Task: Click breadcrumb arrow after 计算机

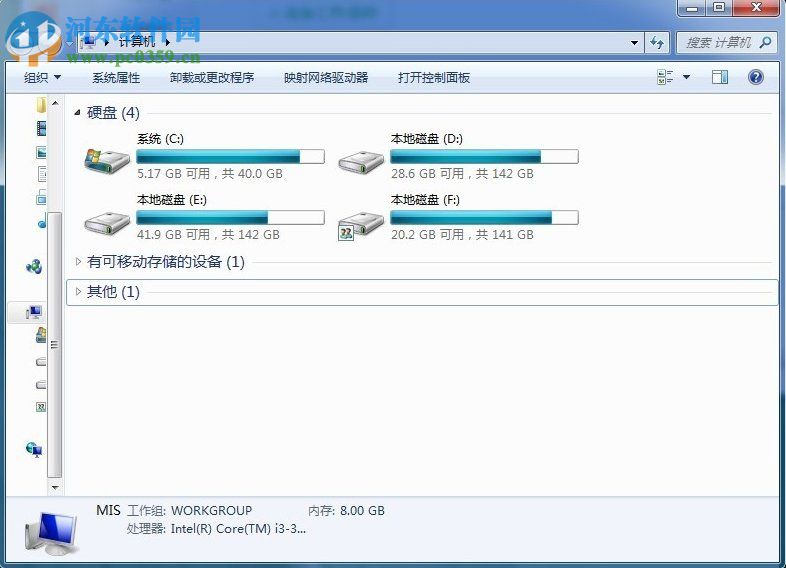Action: tap(167, 42)
